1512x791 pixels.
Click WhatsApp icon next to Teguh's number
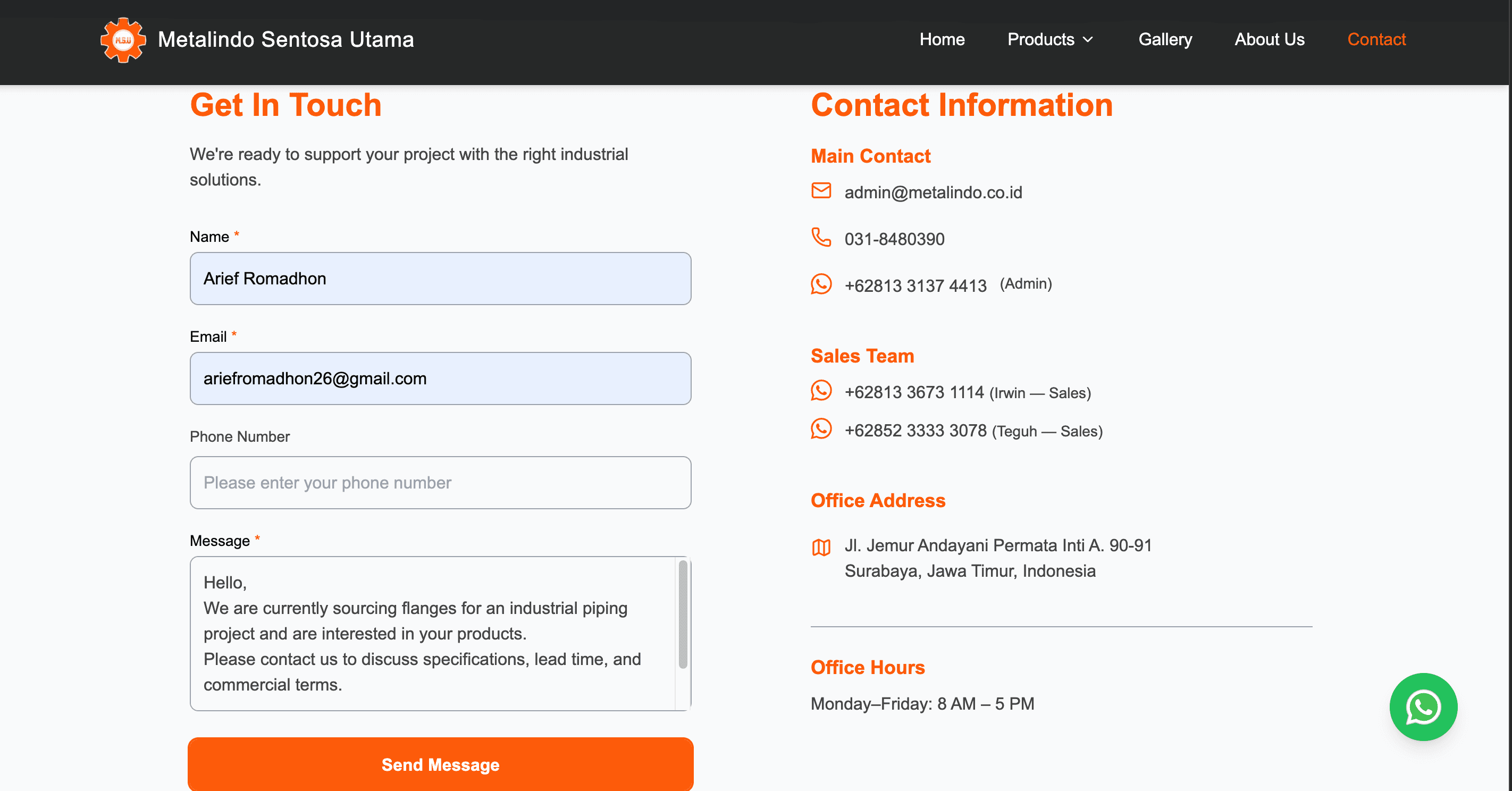point(820,429)
